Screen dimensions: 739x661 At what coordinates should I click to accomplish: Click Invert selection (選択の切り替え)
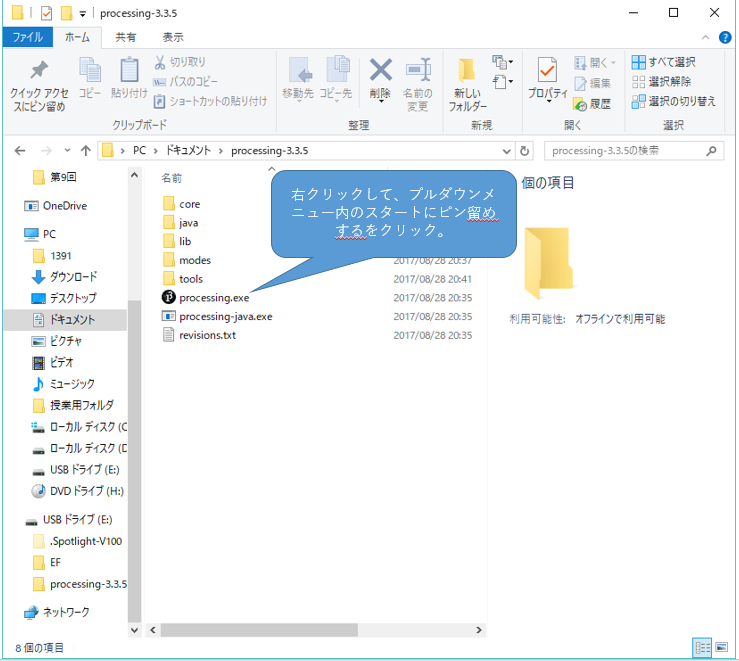pos(674,101)
